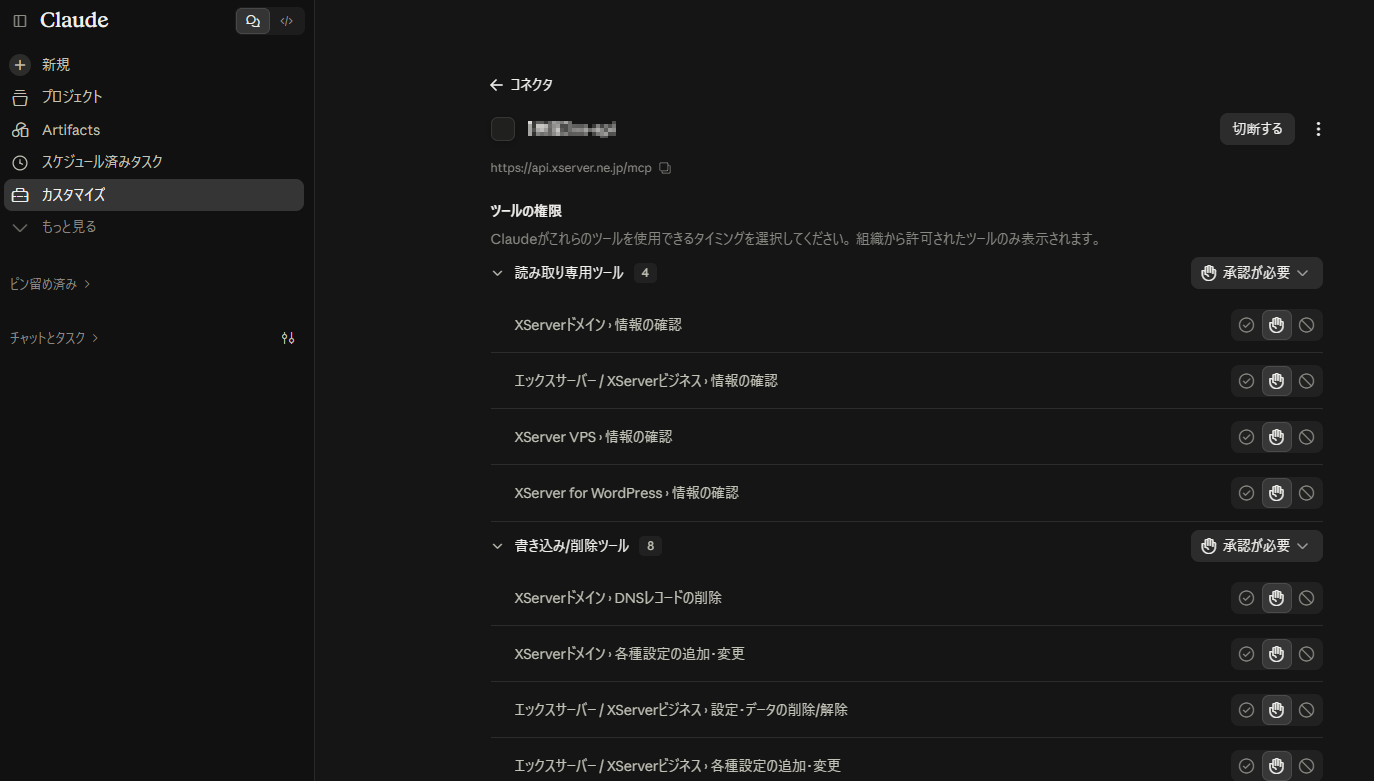Block DNSレコードの削除 tool
This screenshot has height=781, width=1374.
pyautogui.click(x=1306, y=598)
